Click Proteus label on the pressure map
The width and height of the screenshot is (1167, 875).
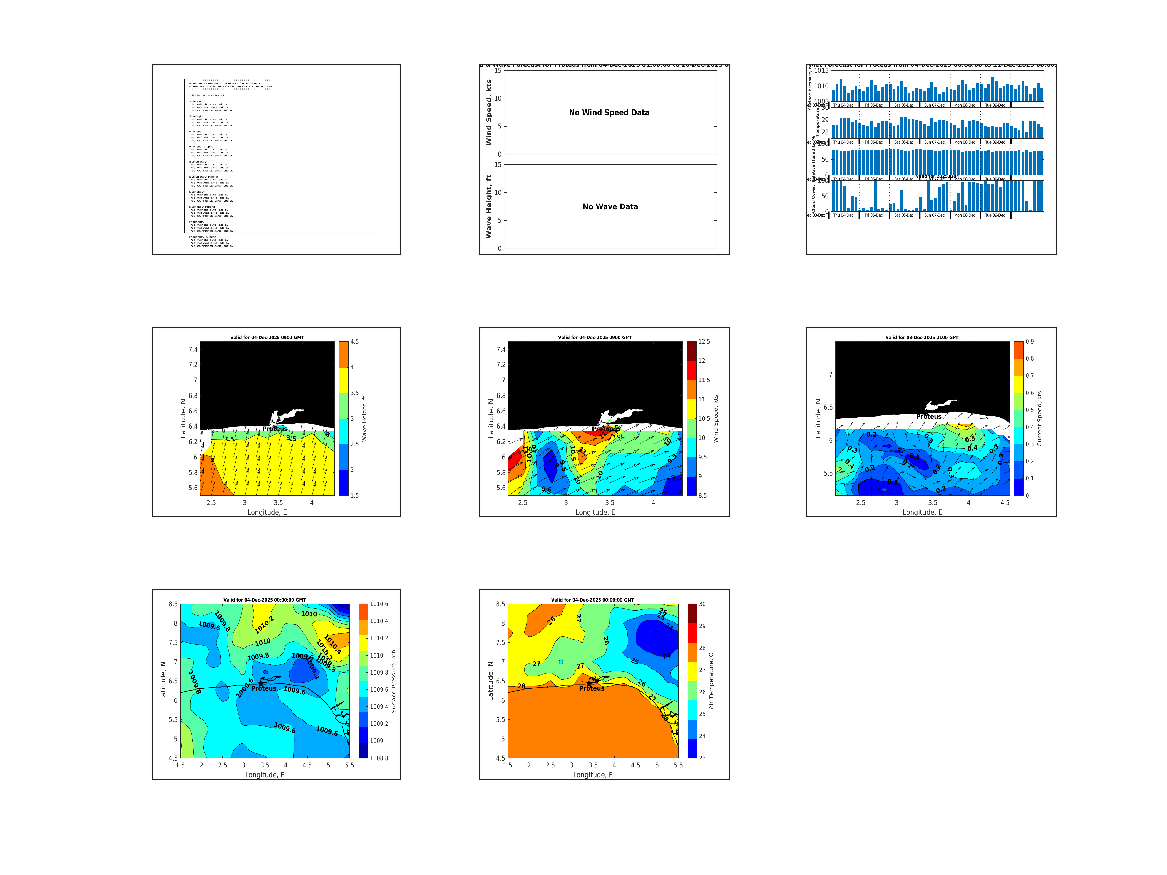(x=264, y=688)
